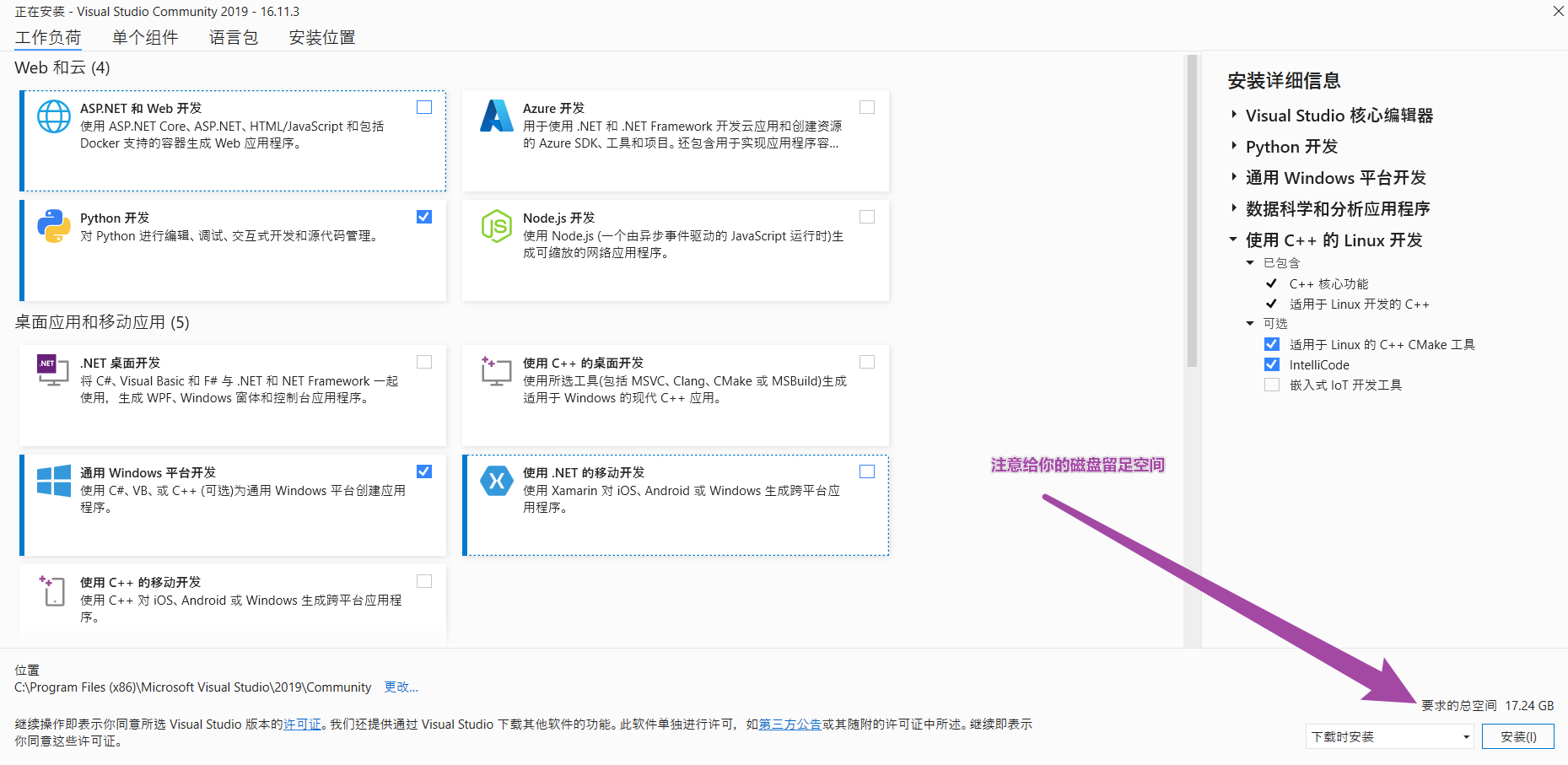Screen dimensions: 1568x765
Task: Open the 第三方公告 link
Action: [790, 725]
